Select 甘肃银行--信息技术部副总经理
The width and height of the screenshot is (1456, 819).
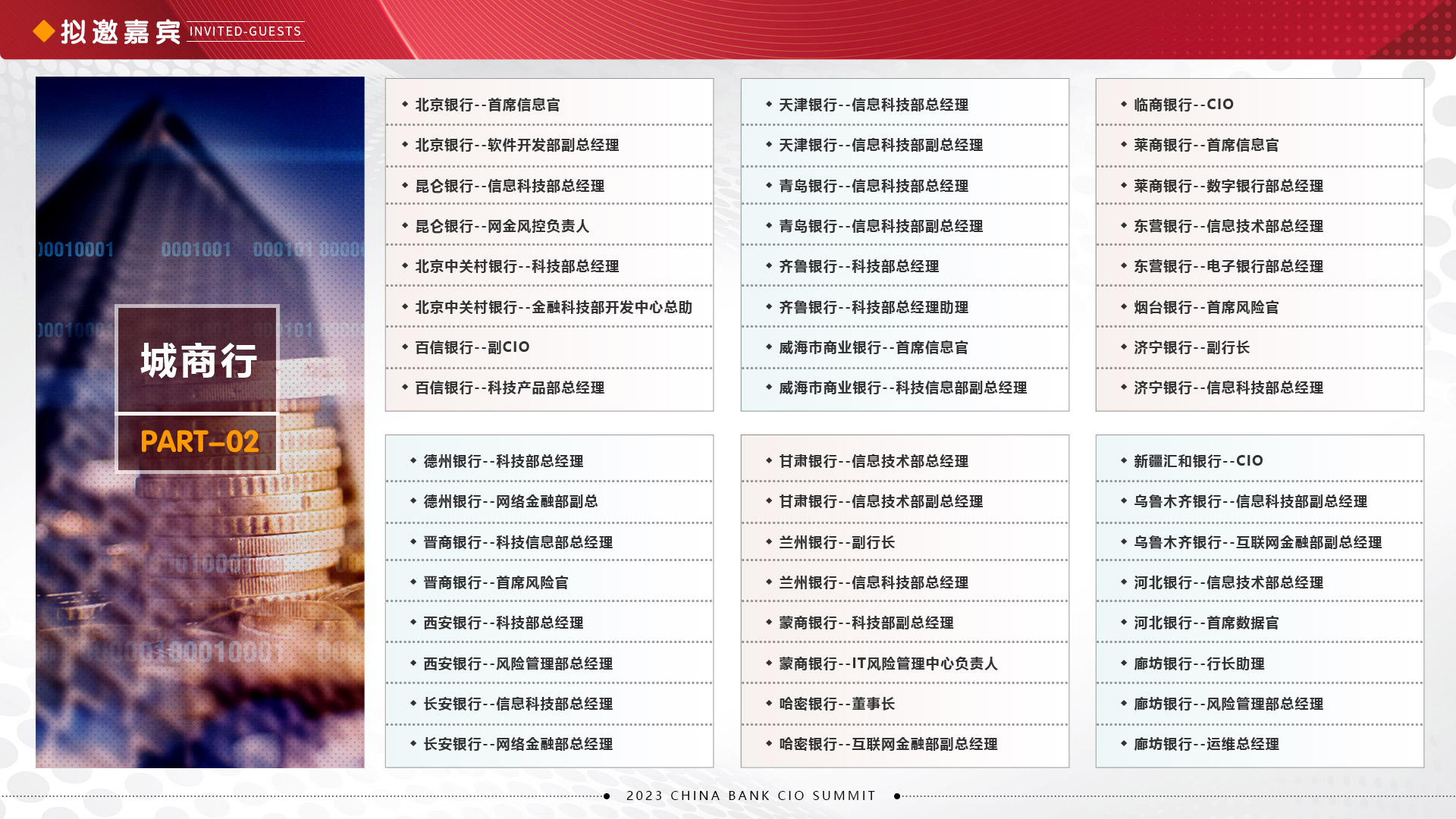click(881, 501)
